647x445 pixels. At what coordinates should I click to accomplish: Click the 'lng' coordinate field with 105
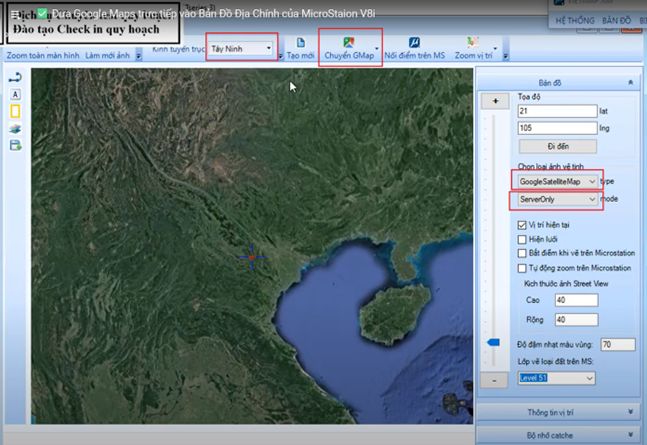(557, 128)
